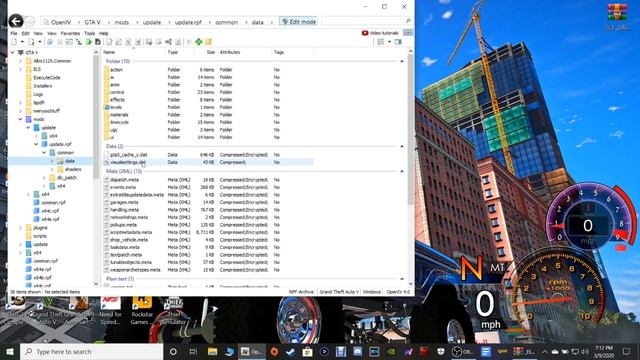Click the dark save toolbar icon
The image size is (640, 360).
(x=98, y=42)
